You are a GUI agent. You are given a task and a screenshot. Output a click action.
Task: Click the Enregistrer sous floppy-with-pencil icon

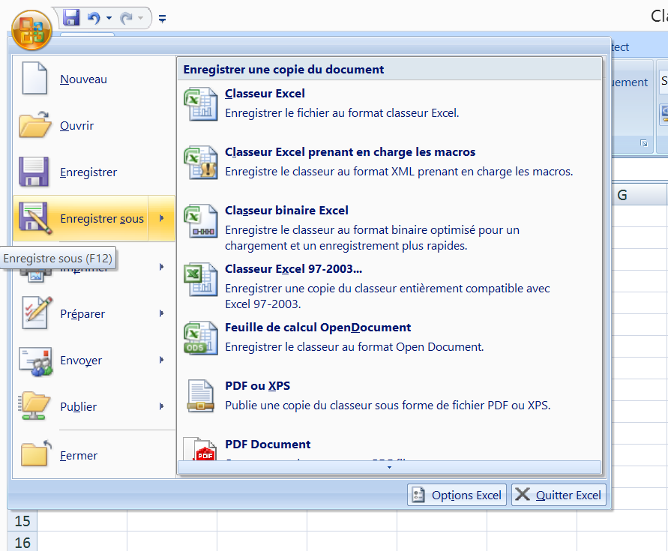35,218
